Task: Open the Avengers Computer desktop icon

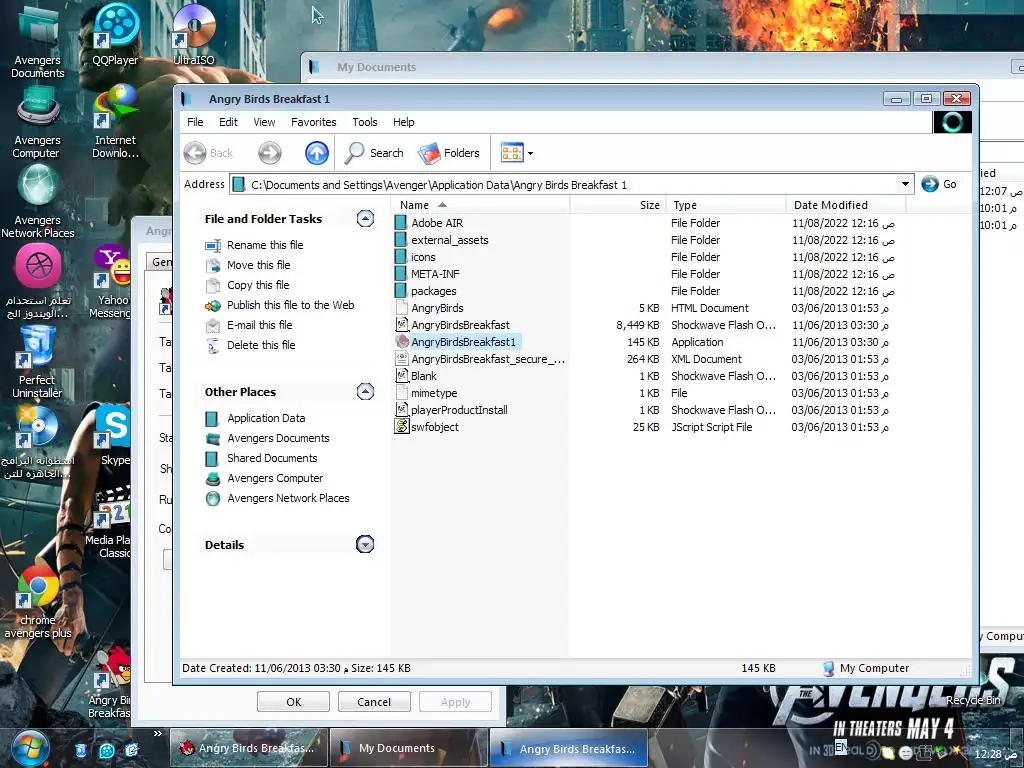Action: click(37, 122)
